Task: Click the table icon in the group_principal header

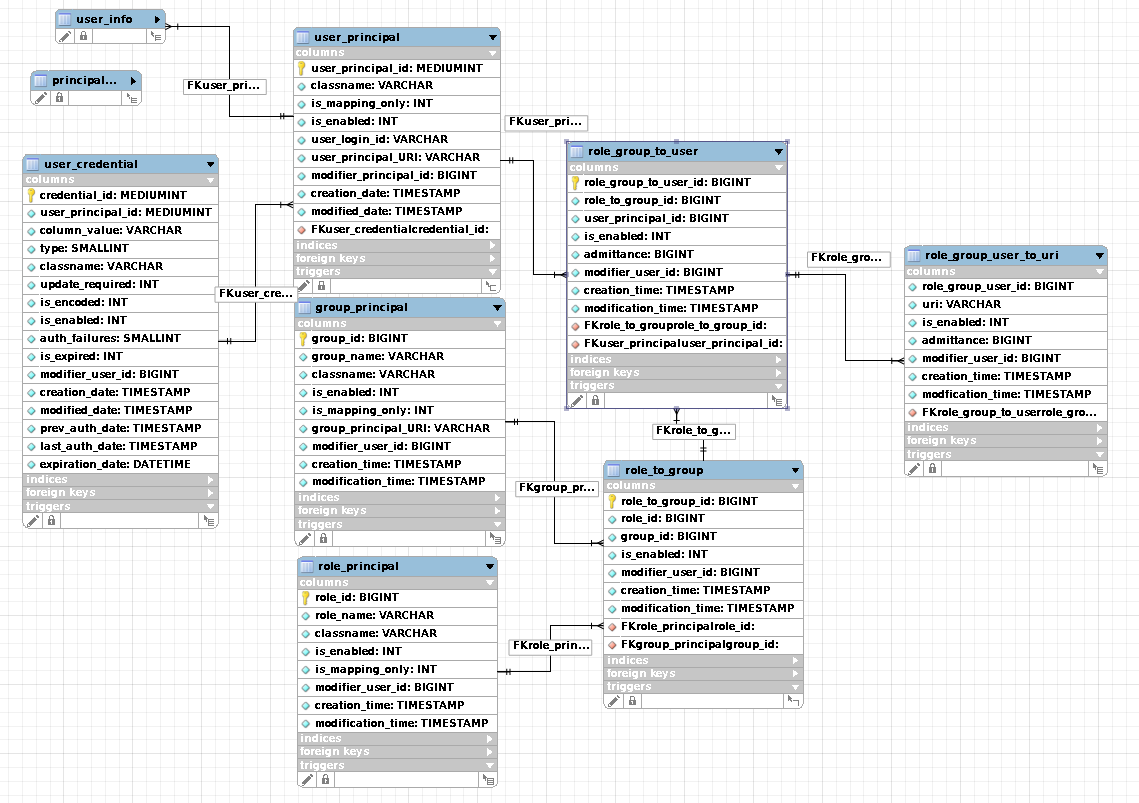Action: click(x=305, y=307)
